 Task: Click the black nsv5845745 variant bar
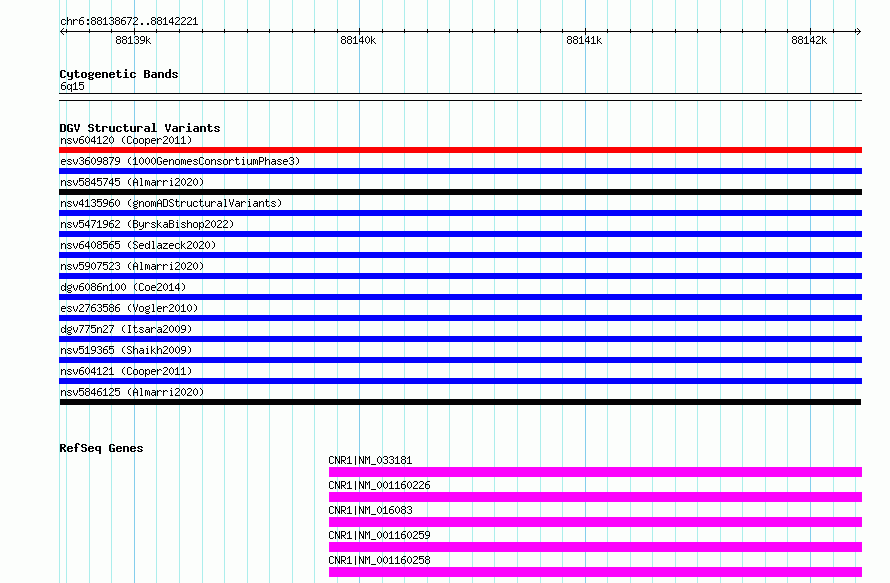[460, 192]
